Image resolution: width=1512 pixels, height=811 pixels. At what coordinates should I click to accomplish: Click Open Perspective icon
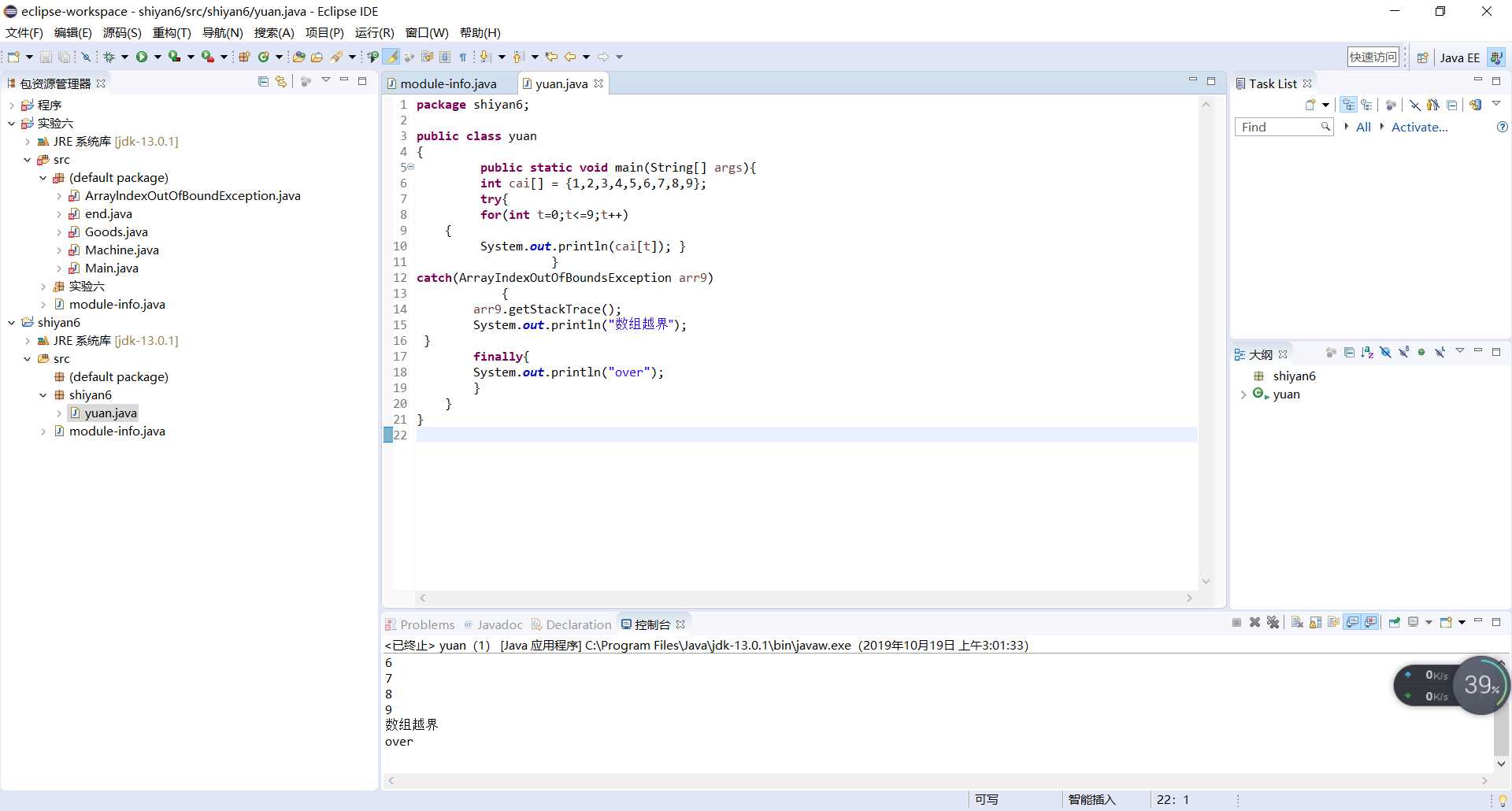(1422, 57)
